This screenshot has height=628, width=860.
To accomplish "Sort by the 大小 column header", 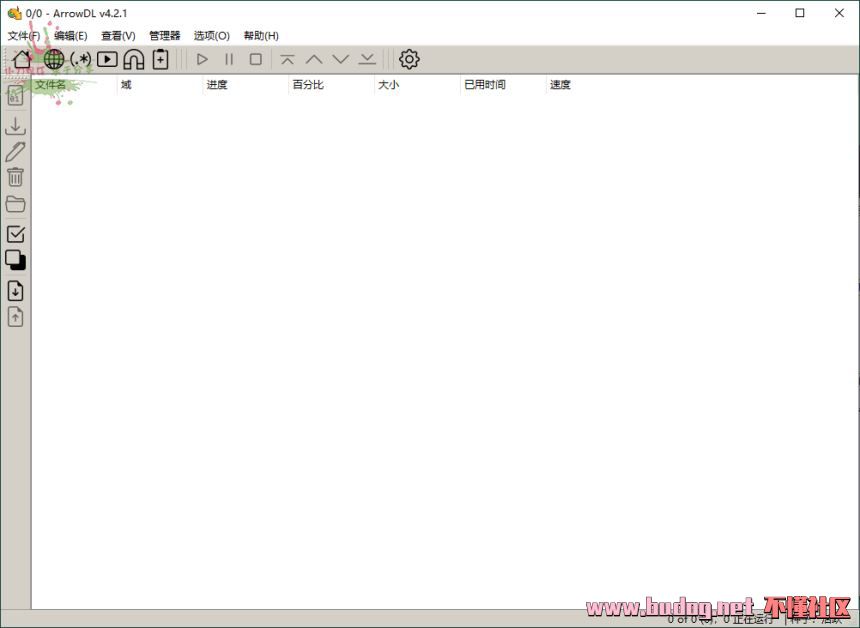I will click(417, 84).
